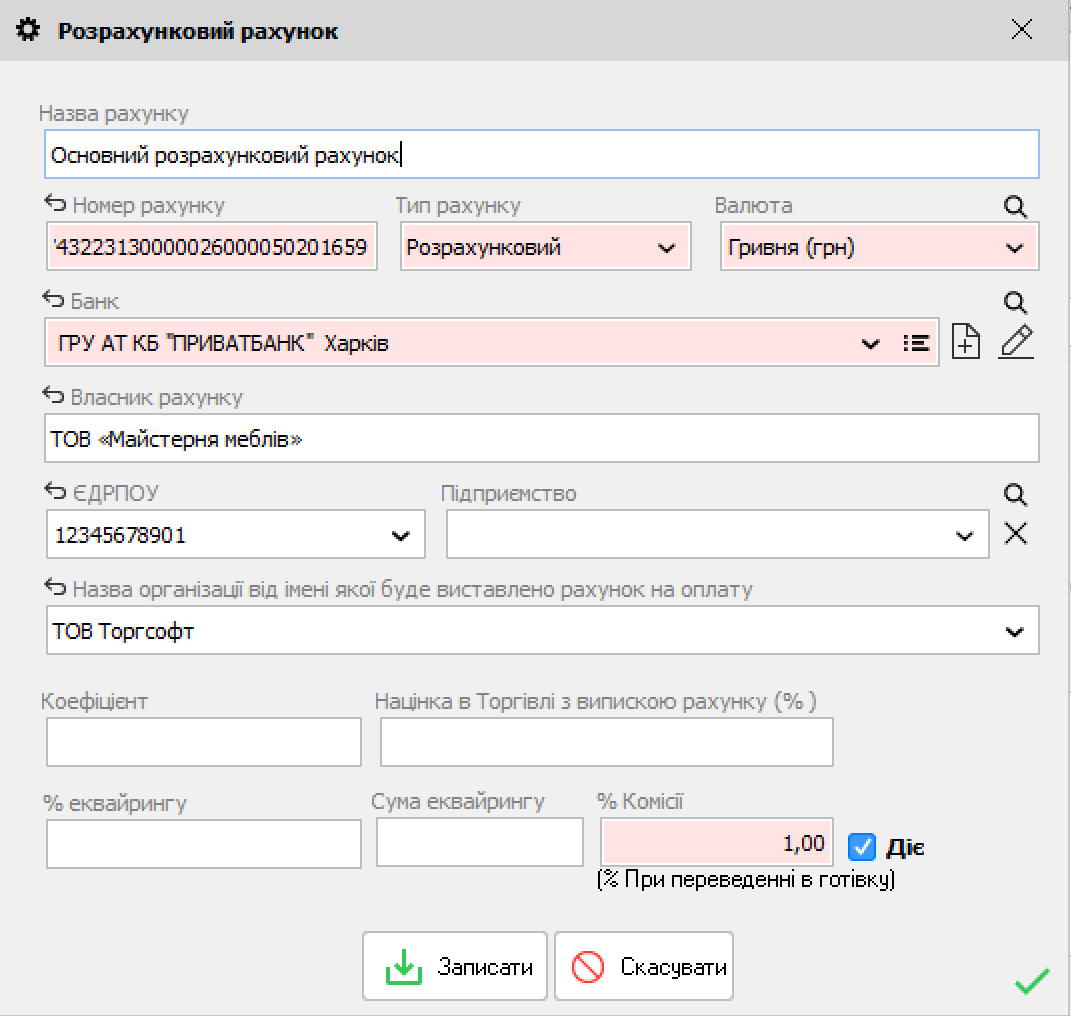Expand the Тип рахунку dropdown

667,248
